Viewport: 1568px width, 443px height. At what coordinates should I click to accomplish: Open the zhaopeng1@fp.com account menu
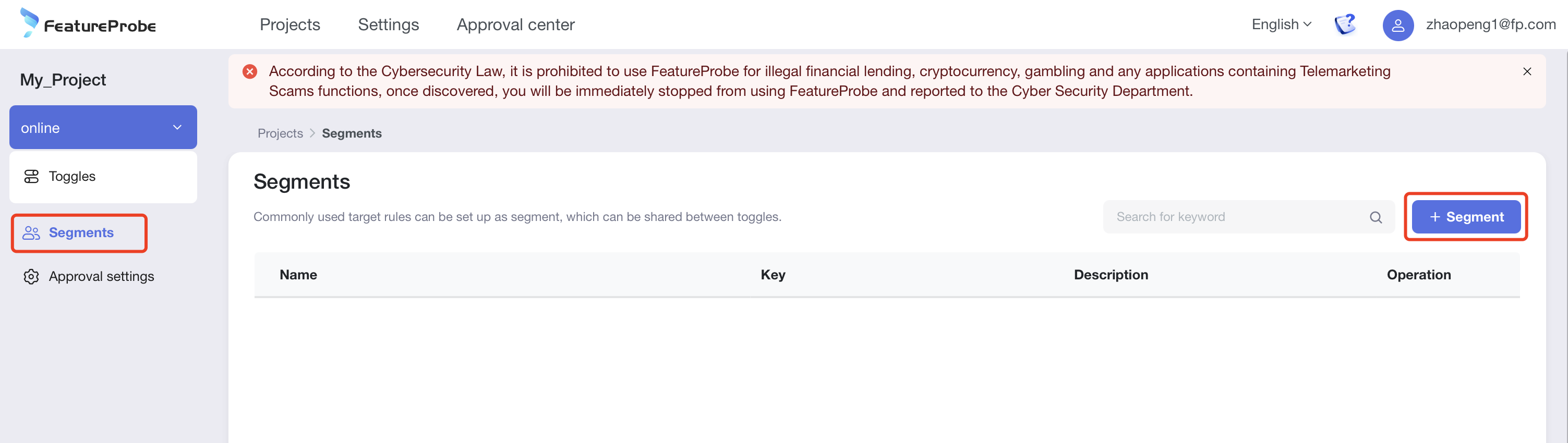[1490, 24]
